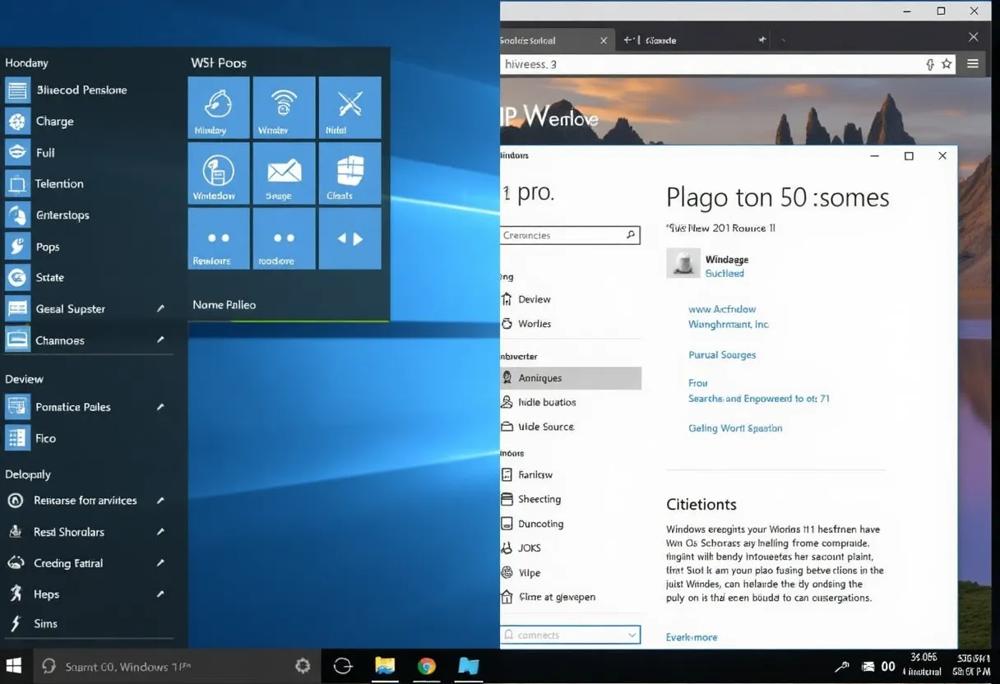
Task: Click the search magnifier in Cremncies box
Action: tap(630, 235)
